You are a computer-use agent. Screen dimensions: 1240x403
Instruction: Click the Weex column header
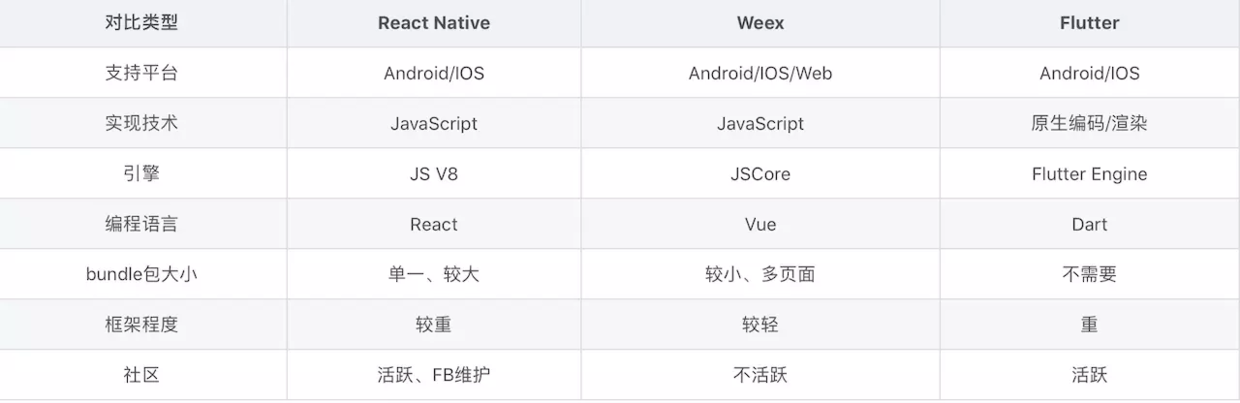tap(760, 23)
